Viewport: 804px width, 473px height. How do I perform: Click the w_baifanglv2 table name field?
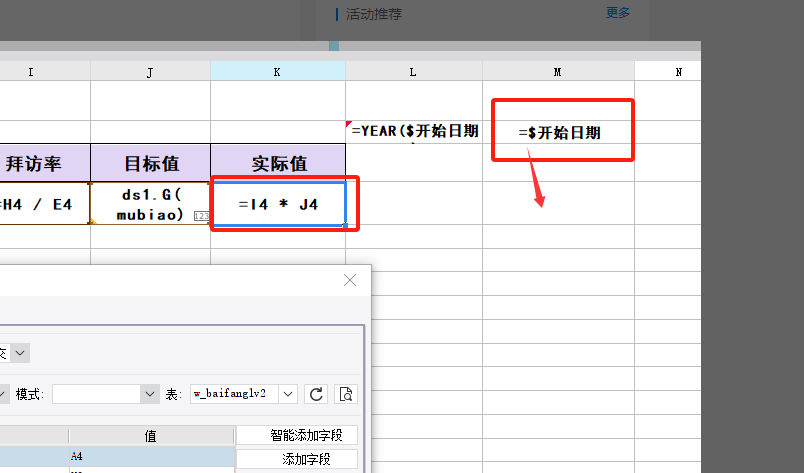(x=234, y=394)
